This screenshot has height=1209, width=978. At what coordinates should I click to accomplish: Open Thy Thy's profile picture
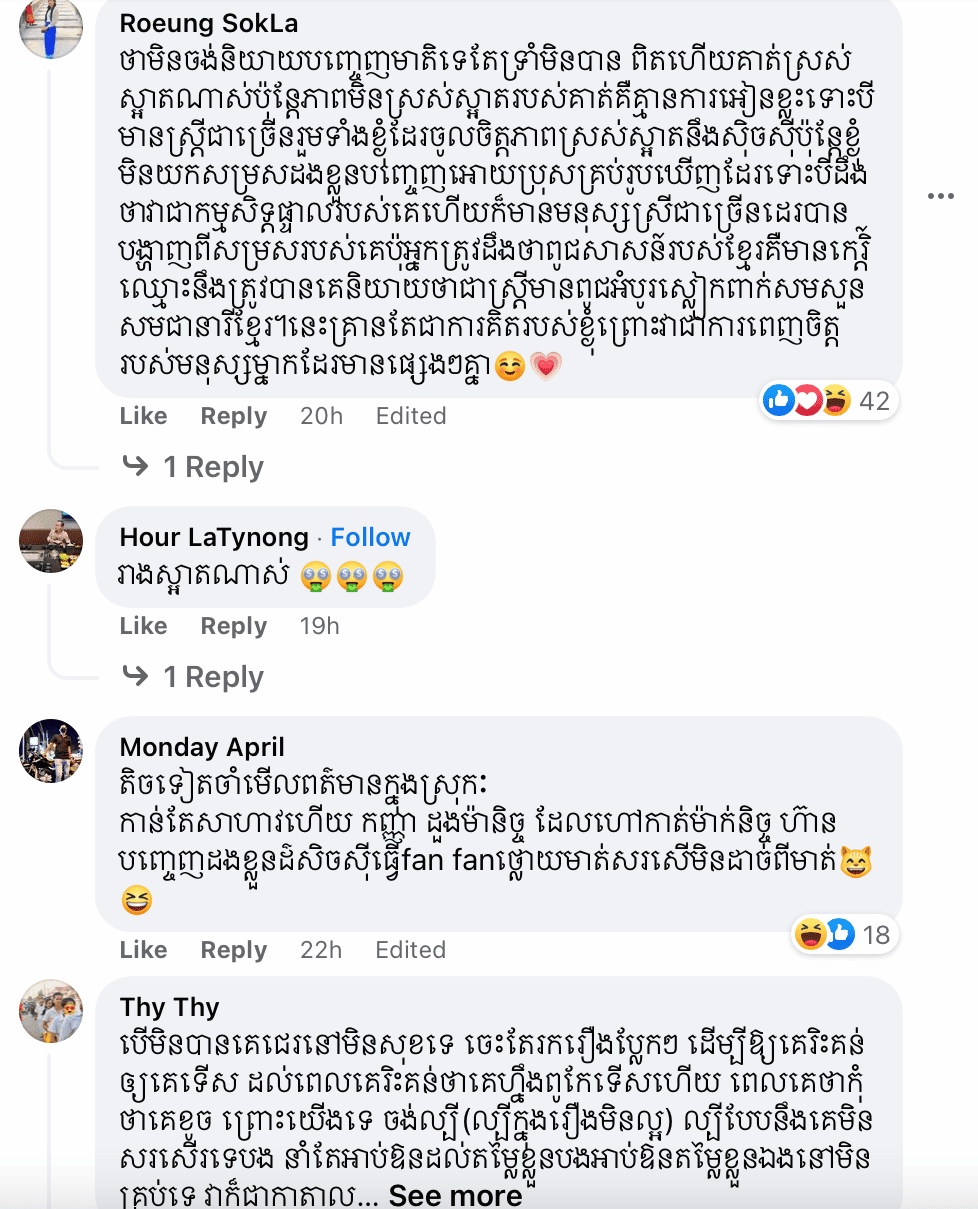tap(50, 1010)
